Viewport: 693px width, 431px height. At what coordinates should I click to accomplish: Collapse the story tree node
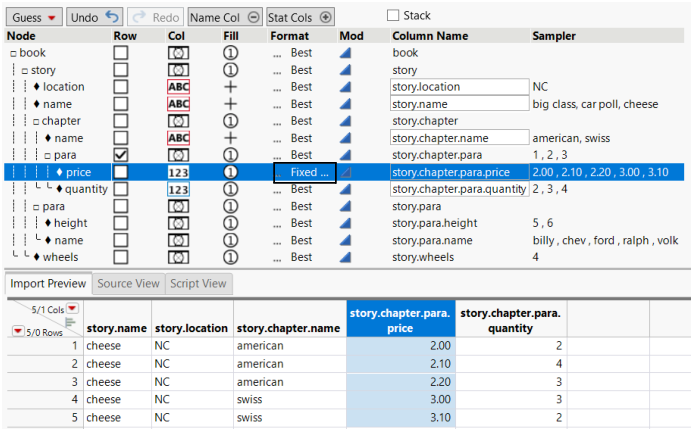(x=24, y=70)
